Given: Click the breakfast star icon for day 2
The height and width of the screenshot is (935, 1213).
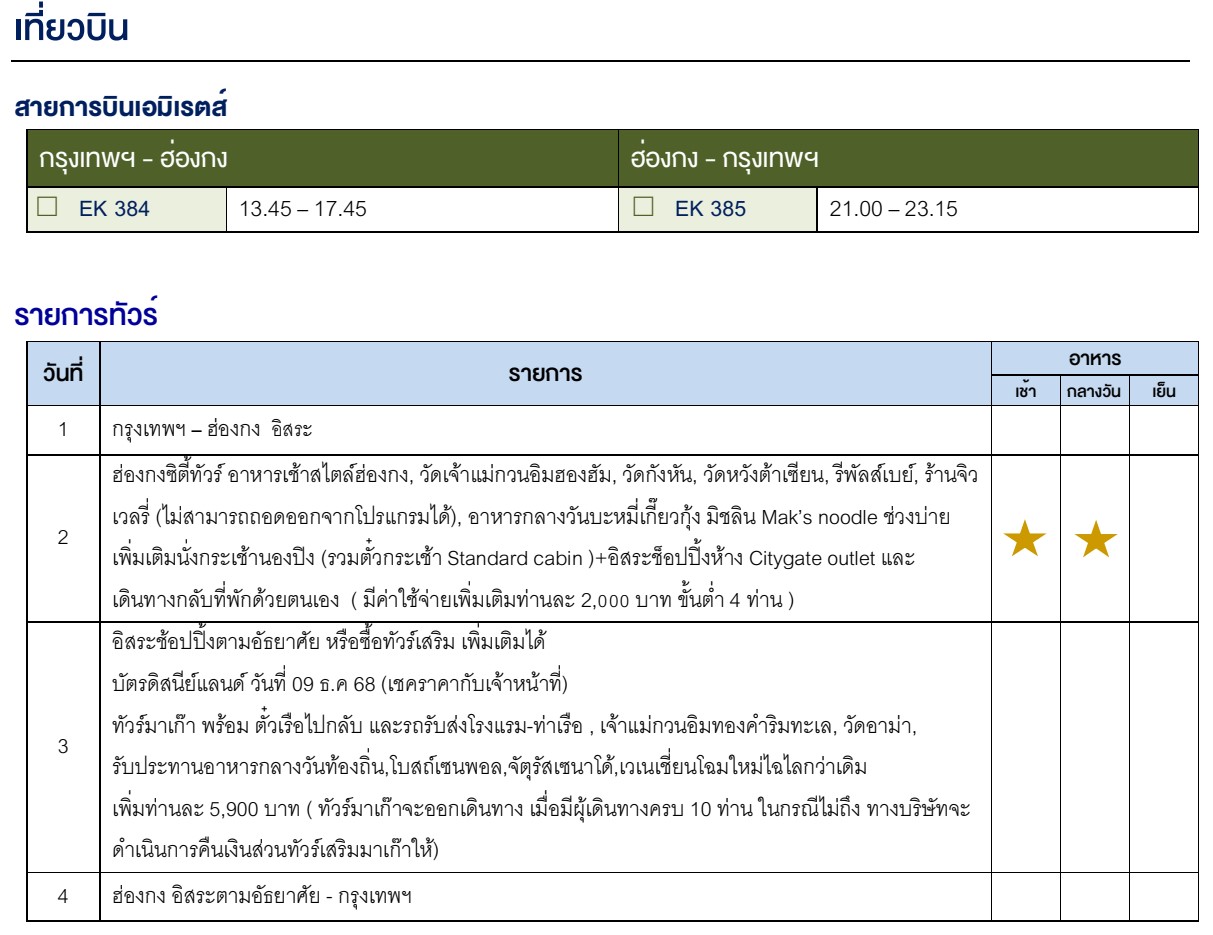Looking at the screenshot, I should click(1025, 541).
